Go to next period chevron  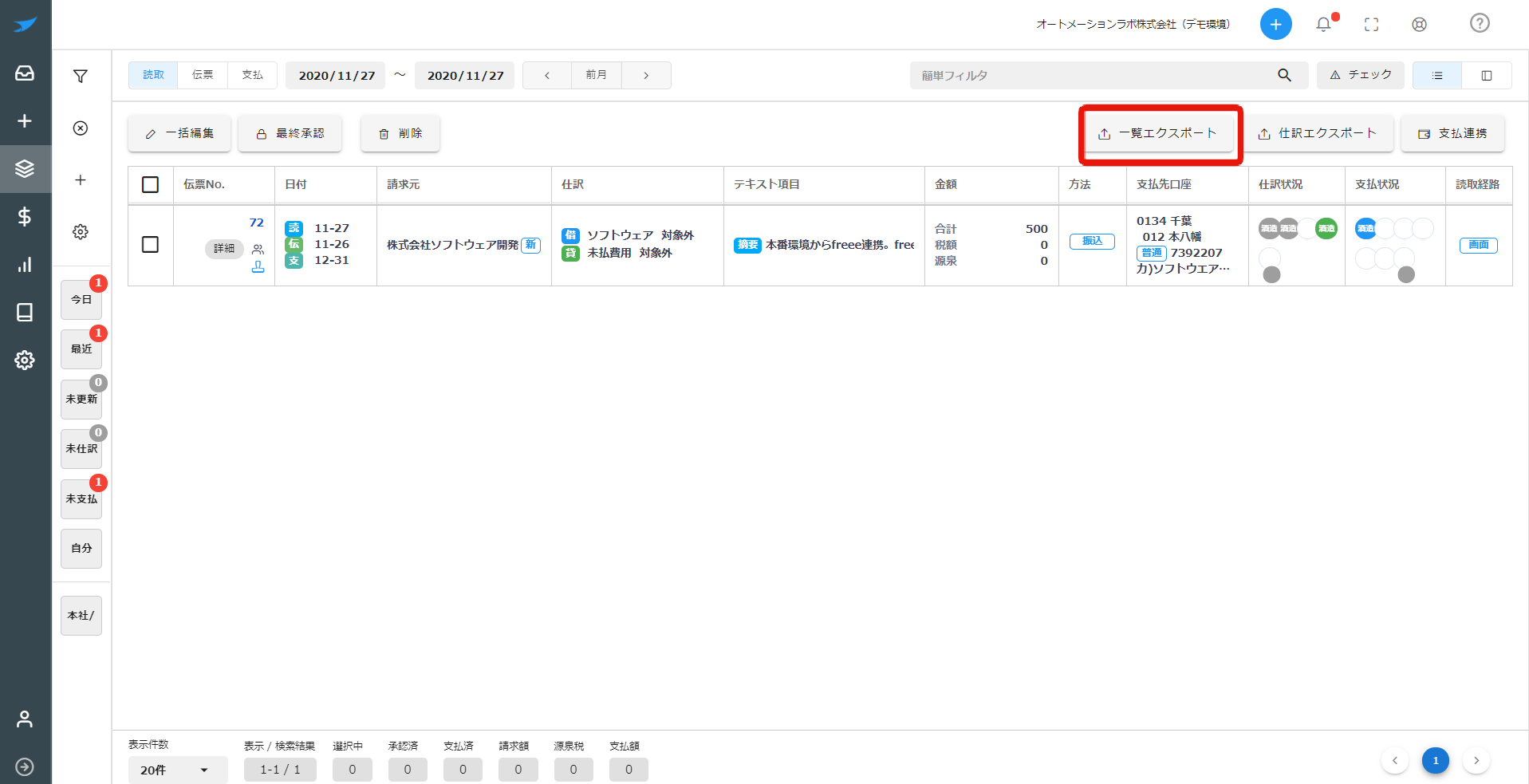[646, 75]
